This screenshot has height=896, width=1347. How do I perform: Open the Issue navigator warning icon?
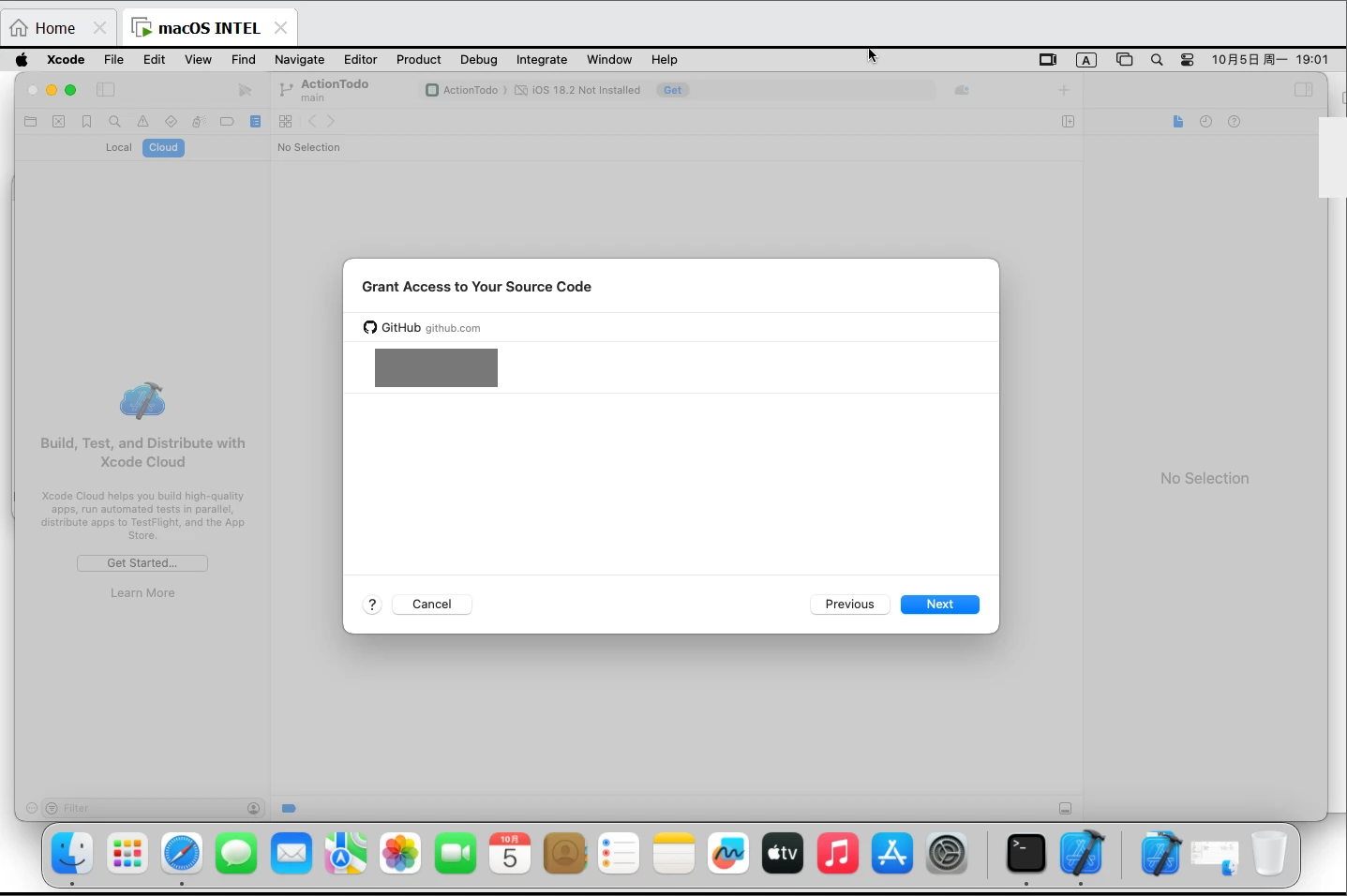143,122
